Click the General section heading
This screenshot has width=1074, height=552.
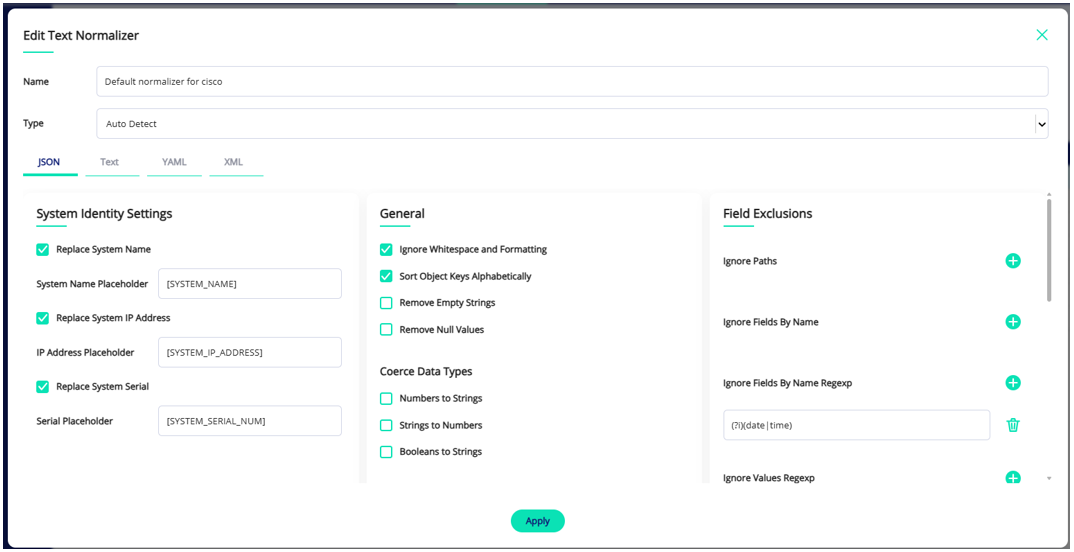pyautogui.click(x=402, y=214)
